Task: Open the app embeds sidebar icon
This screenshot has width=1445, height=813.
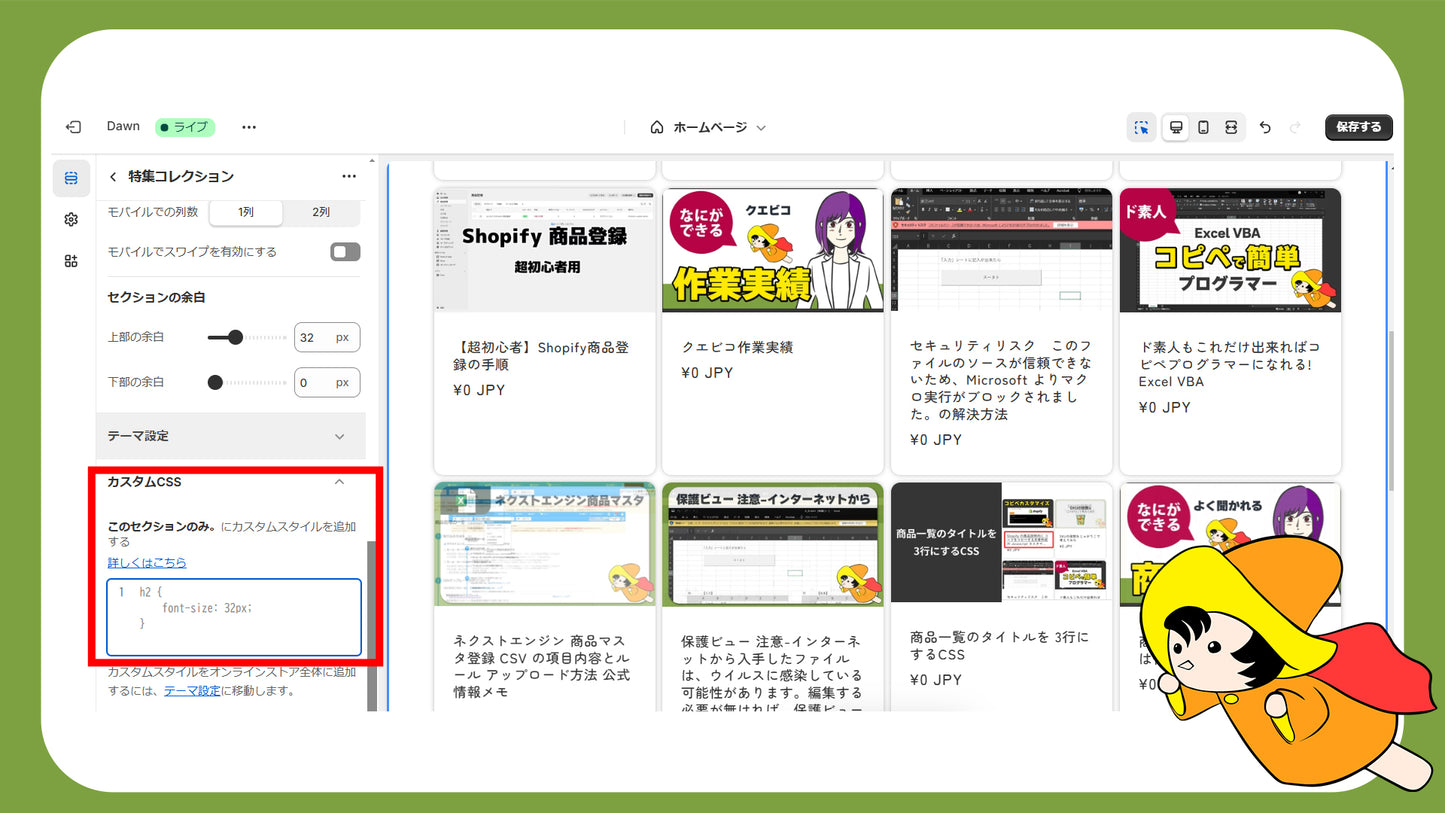Action: tap(71, 261)
